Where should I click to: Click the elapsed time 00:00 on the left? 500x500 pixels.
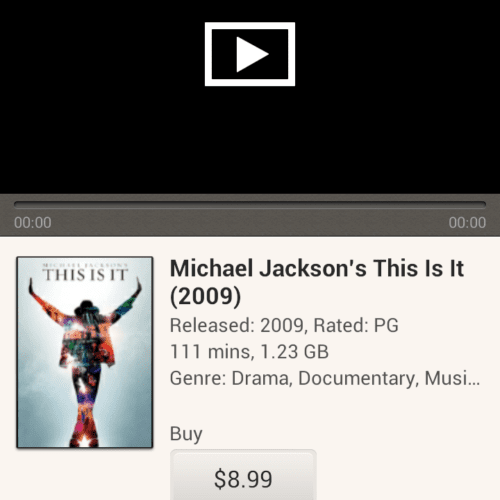click(x=33, y=223)
